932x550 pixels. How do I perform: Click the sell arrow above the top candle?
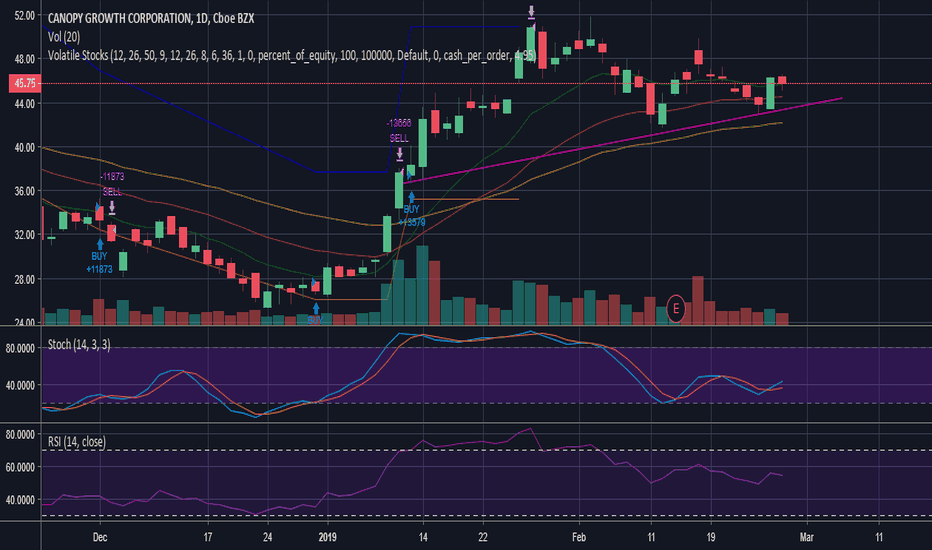point(531,12)
